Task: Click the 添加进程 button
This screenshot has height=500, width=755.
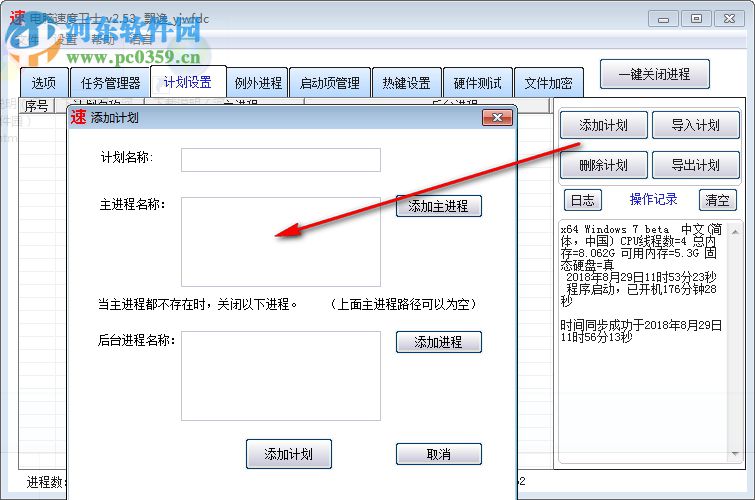Action: tap(439, 342)
